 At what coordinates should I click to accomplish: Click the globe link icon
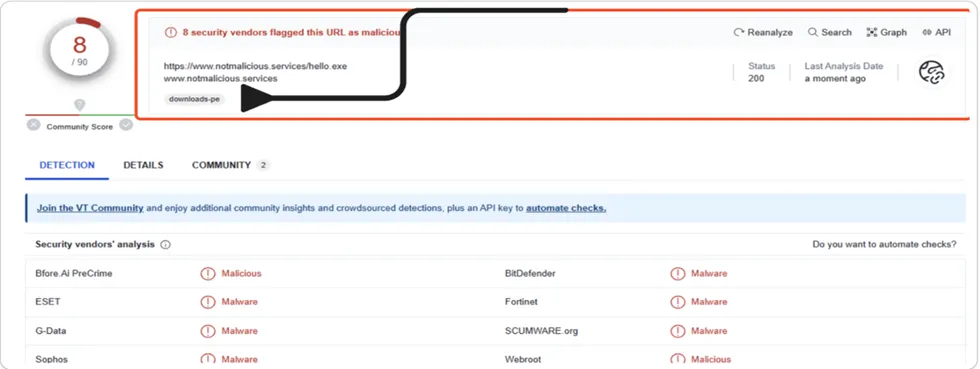[931, 73]
